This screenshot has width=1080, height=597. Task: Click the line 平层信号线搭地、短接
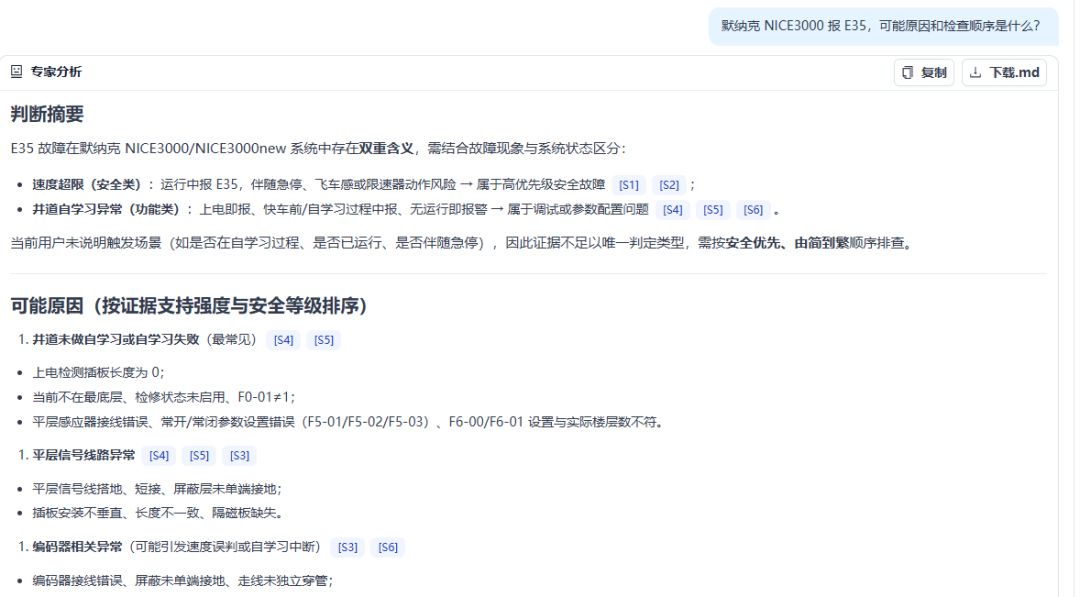(x=157, y=489)
